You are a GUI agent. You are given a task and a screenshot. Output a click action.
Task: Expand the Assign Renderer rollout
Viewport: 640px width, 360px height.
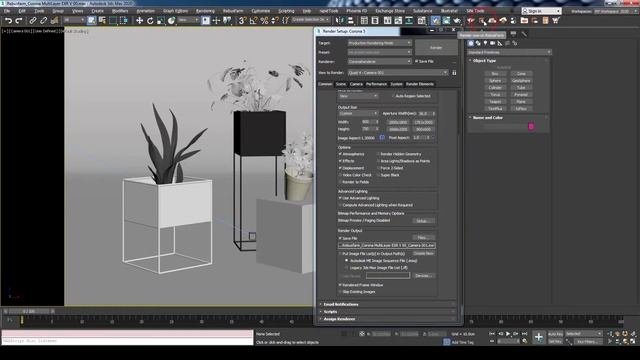(387, 319)
